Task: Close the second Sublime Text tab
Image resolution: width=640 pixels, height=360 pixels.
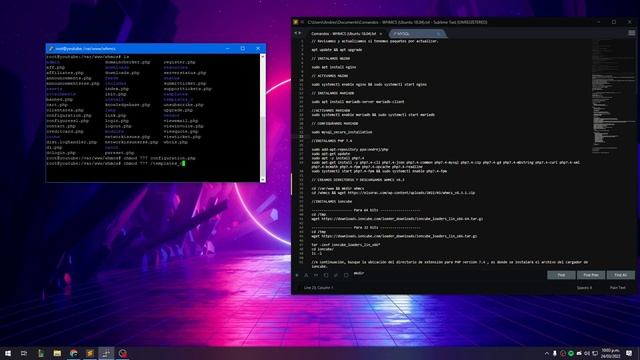Action: (438, 34)
